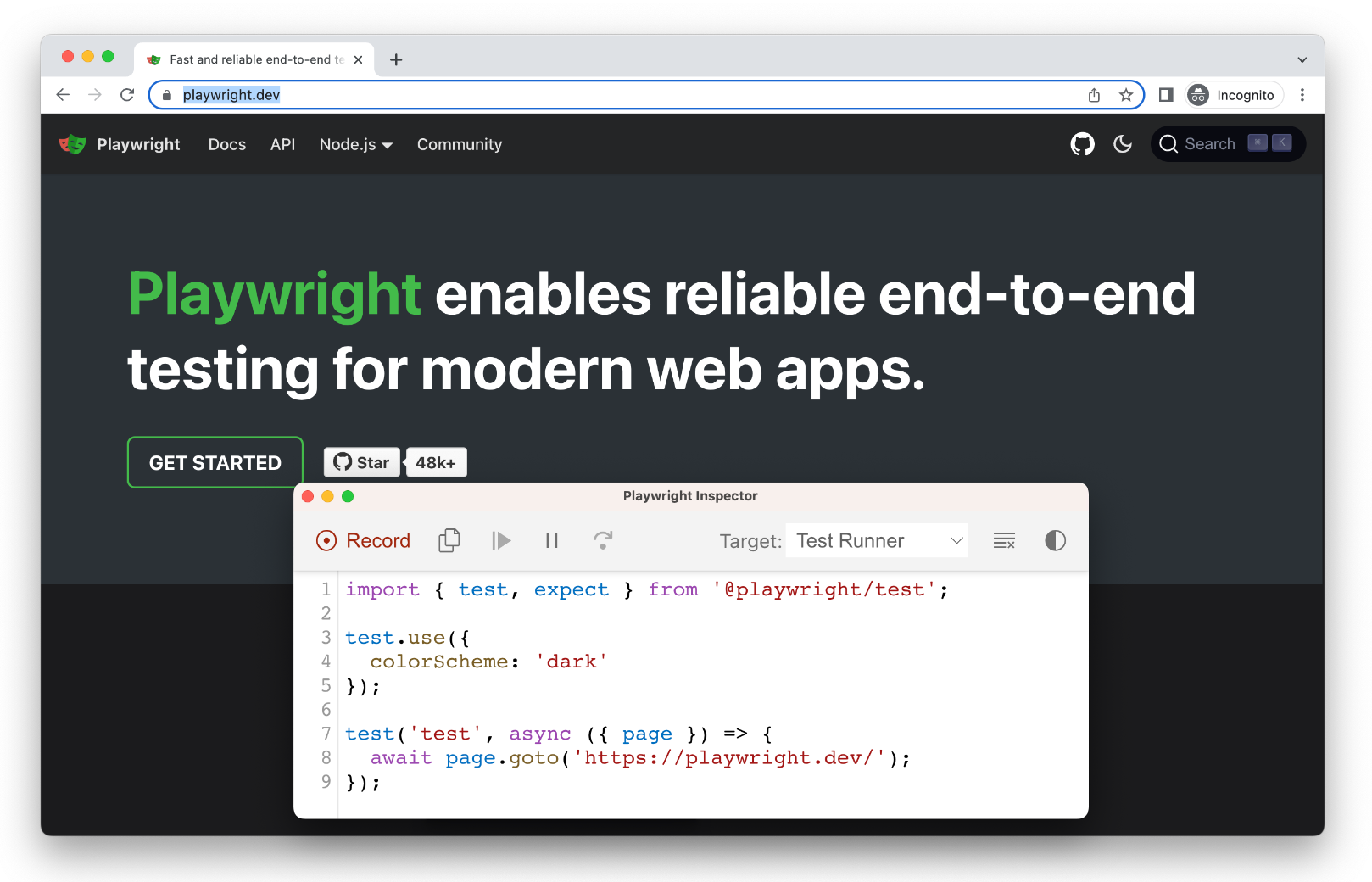Click the 'colorScheme' text on line 4
The image size is (1372, 882).
439,661
